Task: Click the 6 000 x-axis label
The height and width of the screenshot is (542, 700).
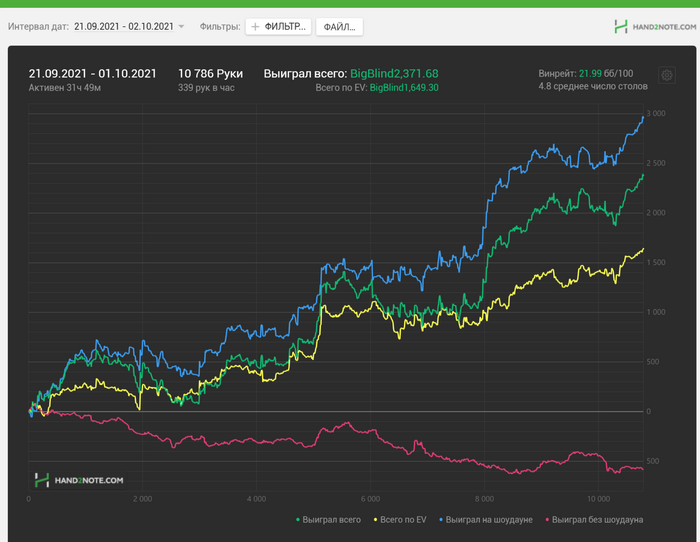Action: click(371, 499)
